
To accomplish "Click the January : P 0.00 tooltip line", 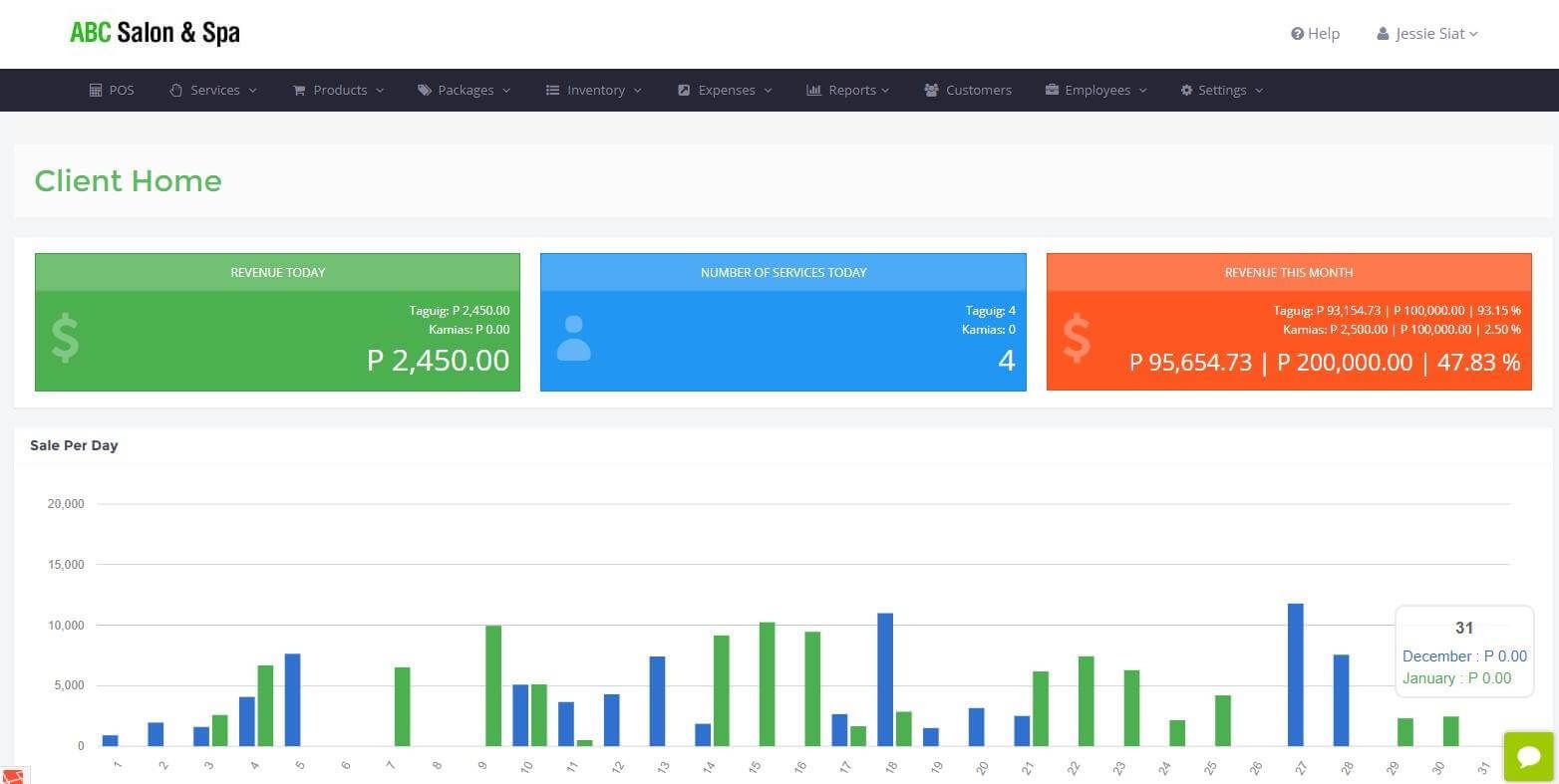I will point(1457,678).
